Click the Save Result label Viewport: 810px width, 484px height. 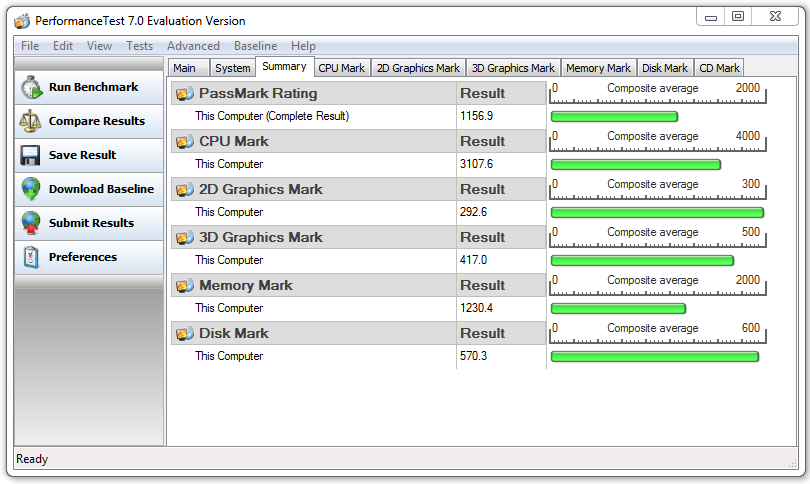[x=82, y=155]
